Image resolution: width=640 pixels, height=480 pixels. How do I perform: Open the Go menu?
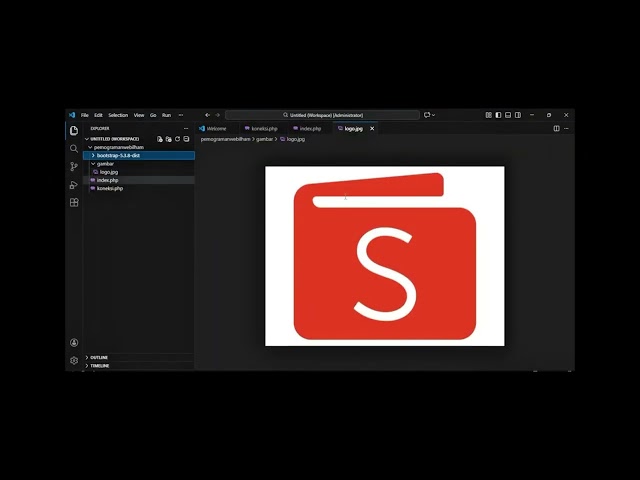coord(153,115)
